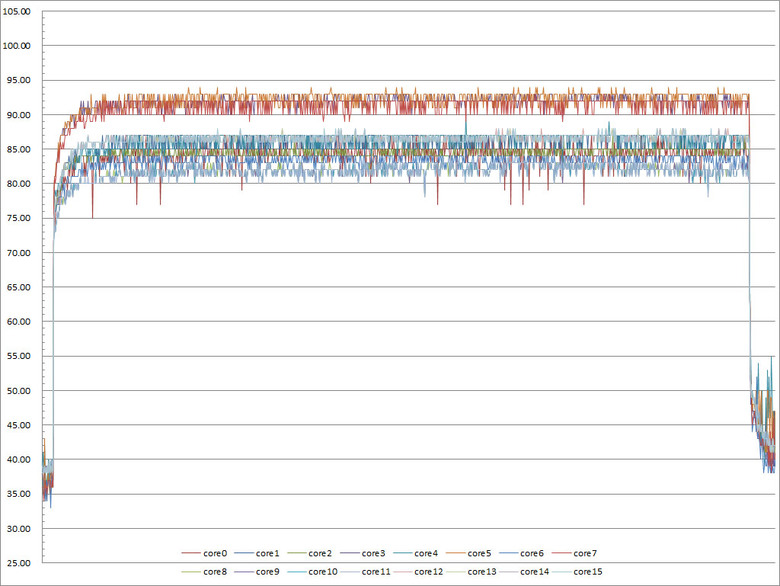Click the 50.00 axis label

tap(18, 391)
